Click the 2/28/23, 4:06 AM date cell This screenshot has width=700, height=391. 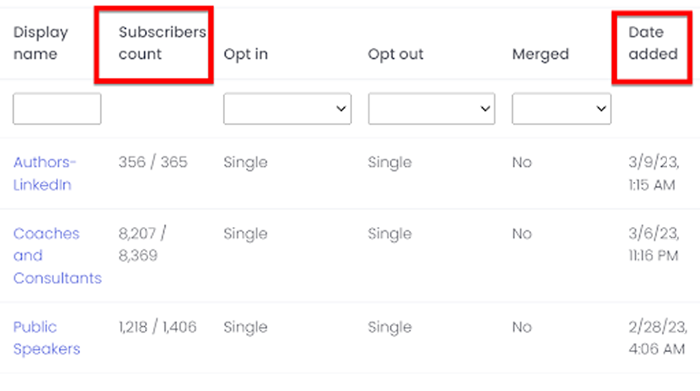658,338
